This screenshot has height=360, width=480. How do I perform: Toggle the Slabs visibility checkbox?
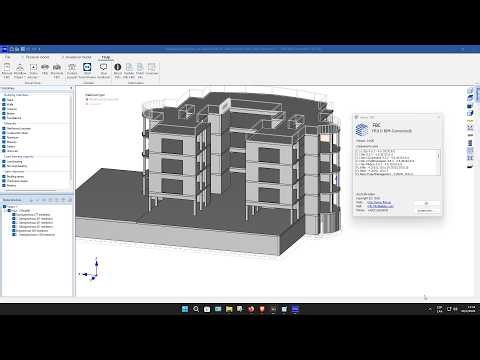coord(4,100)
